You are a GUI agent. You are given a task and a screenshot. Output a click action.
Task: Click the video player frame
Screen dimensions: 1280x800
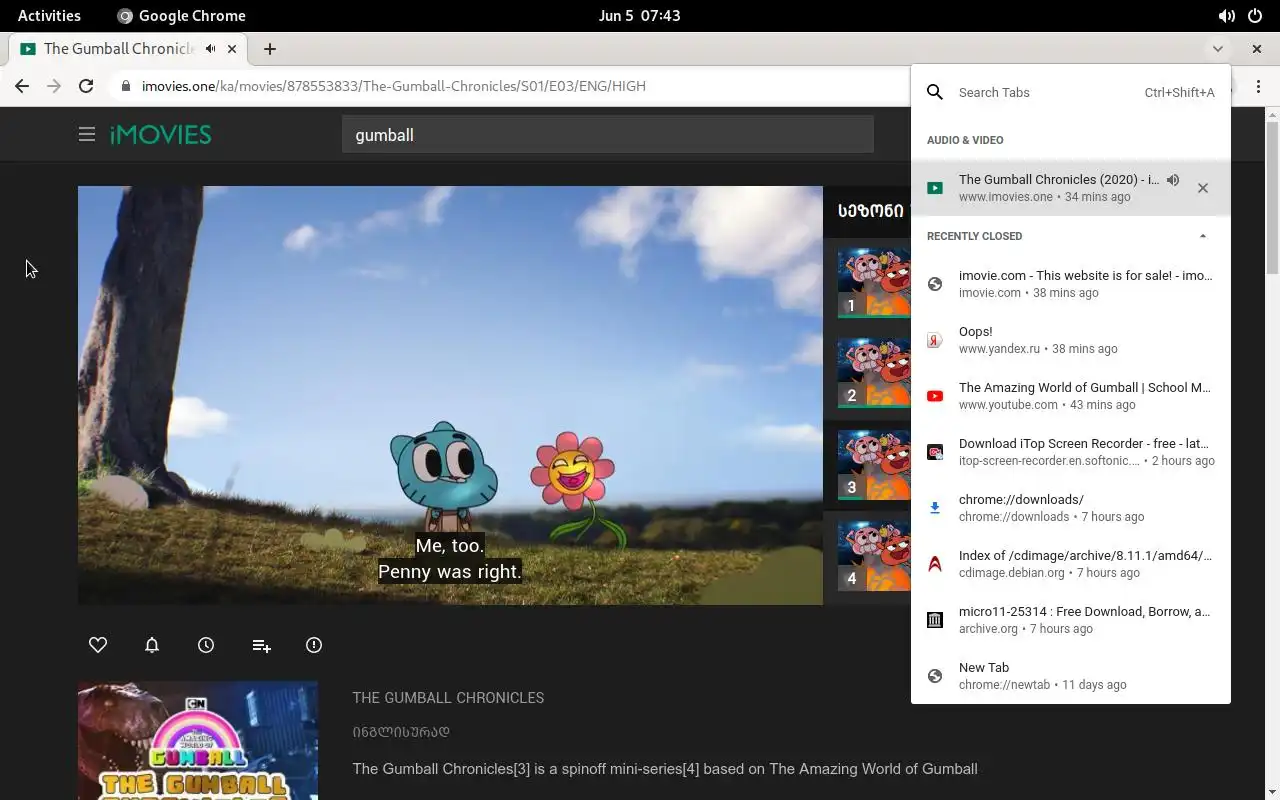450,395
